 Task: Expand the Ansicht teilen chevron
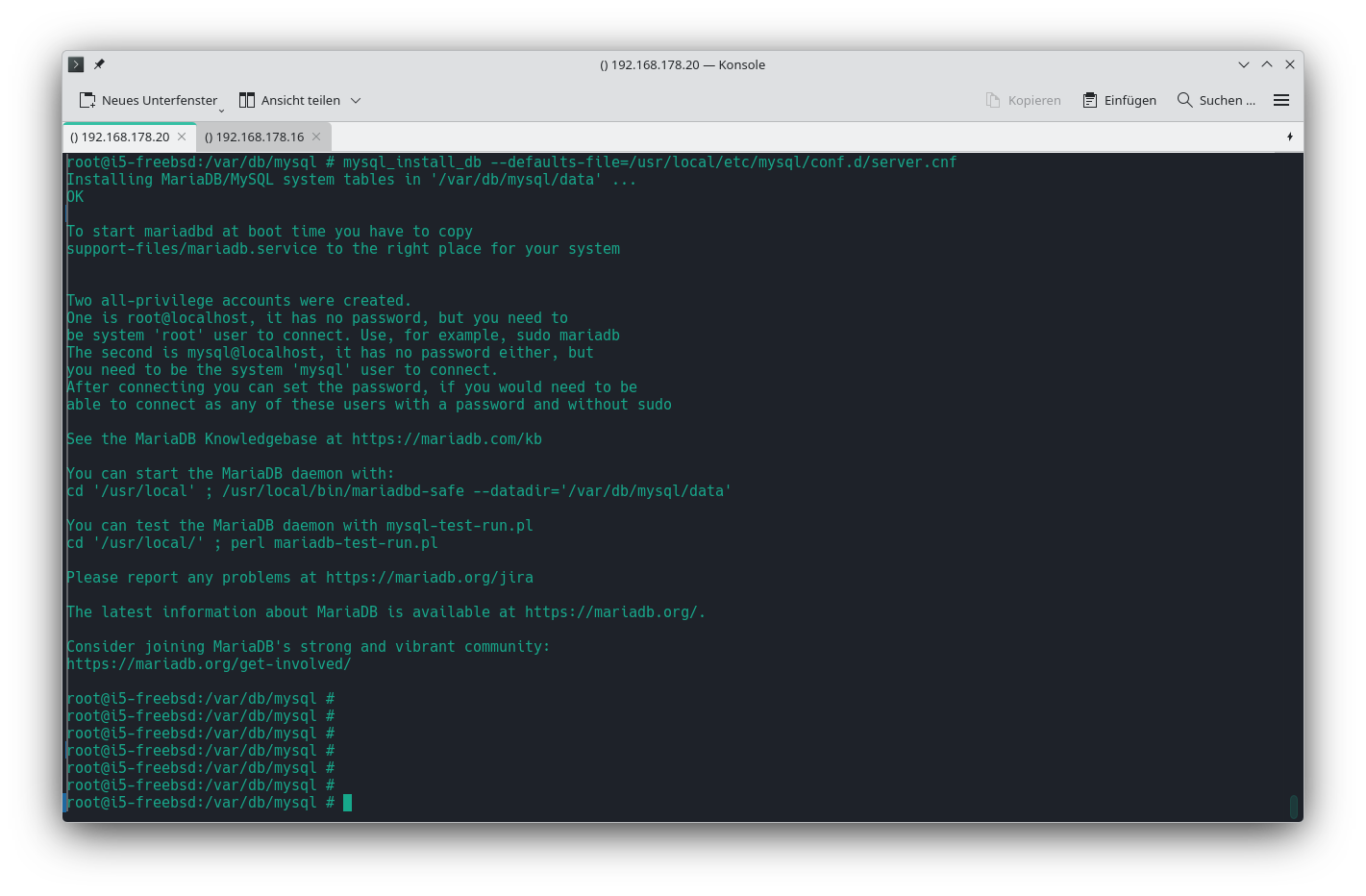[x=356, y=100]
